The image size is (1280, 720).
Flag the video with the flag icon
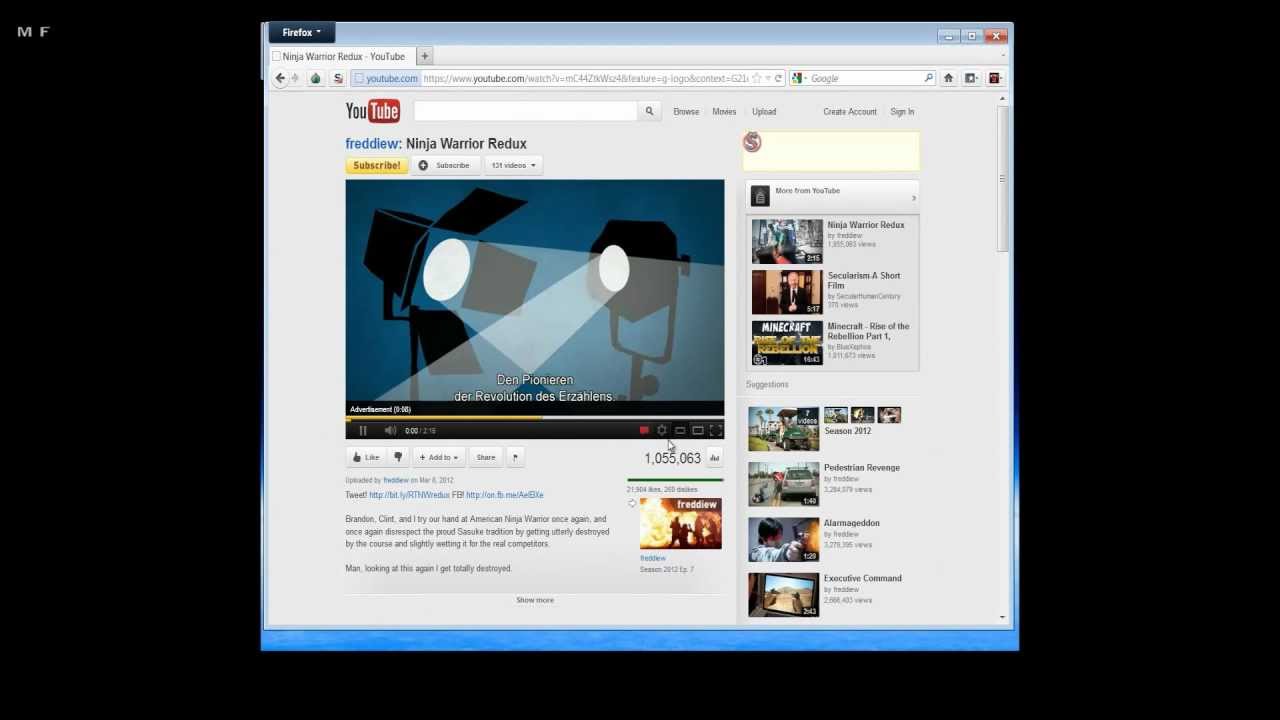click(x=515, y=457)
